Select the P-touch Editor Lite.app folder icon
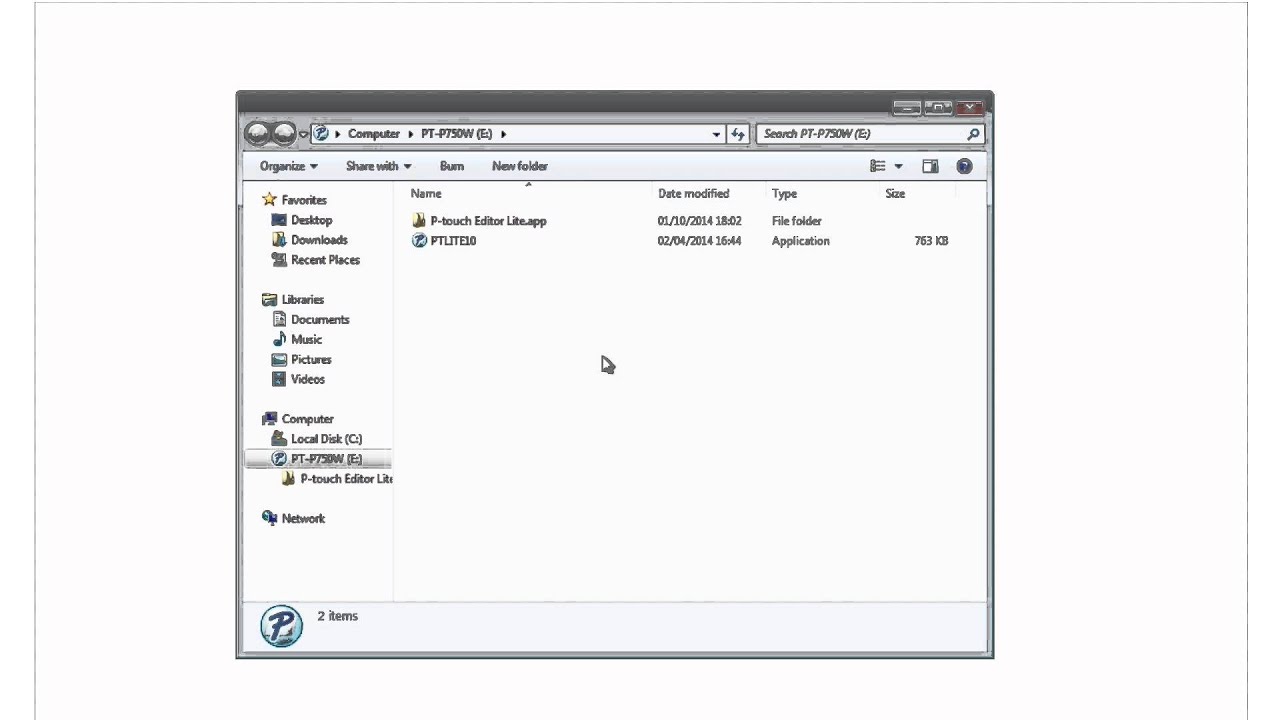The image size is (1280, 720). 419,221
